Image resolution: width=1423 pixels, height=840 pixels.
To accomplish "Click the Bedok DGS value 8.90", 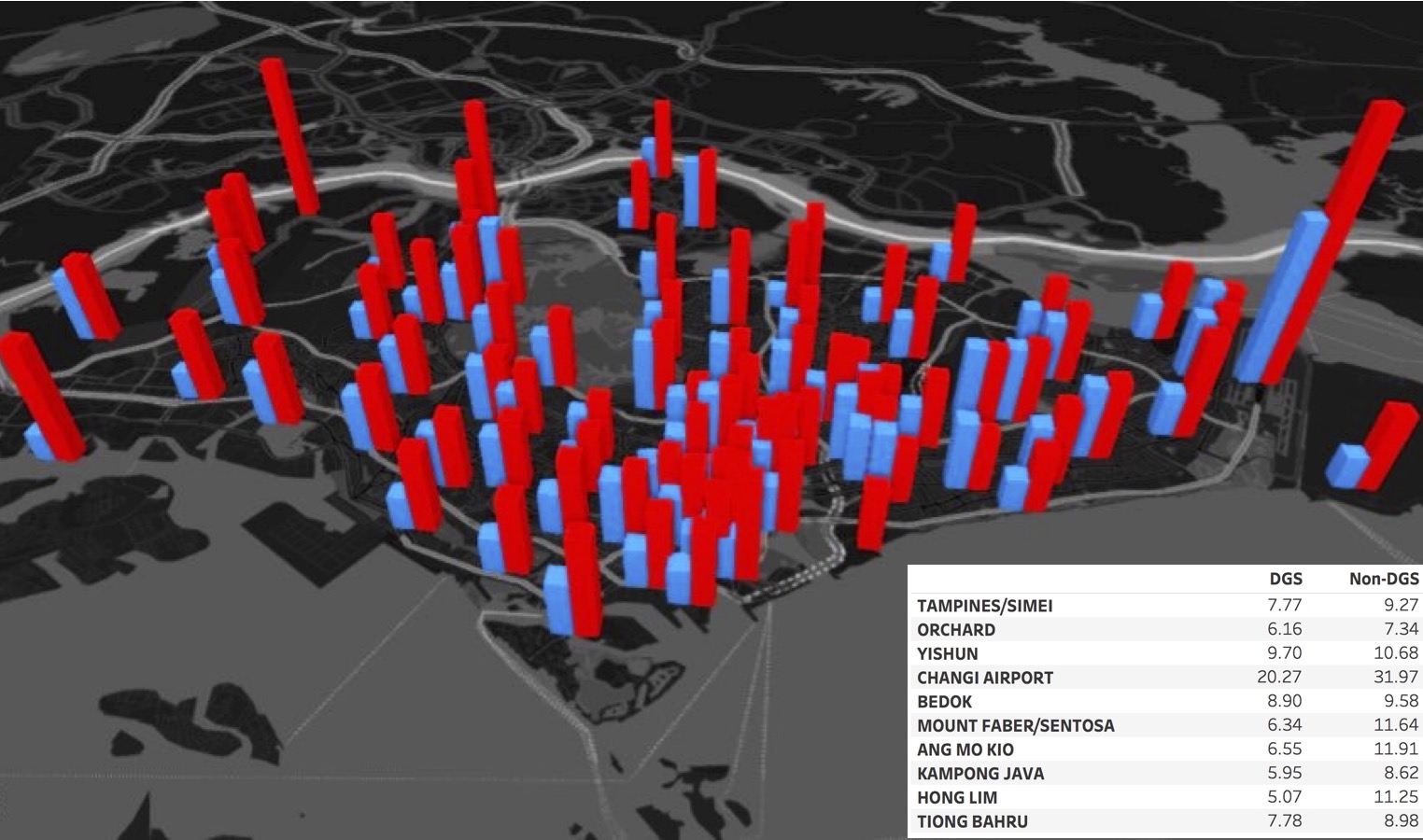I will (1286, 702).
